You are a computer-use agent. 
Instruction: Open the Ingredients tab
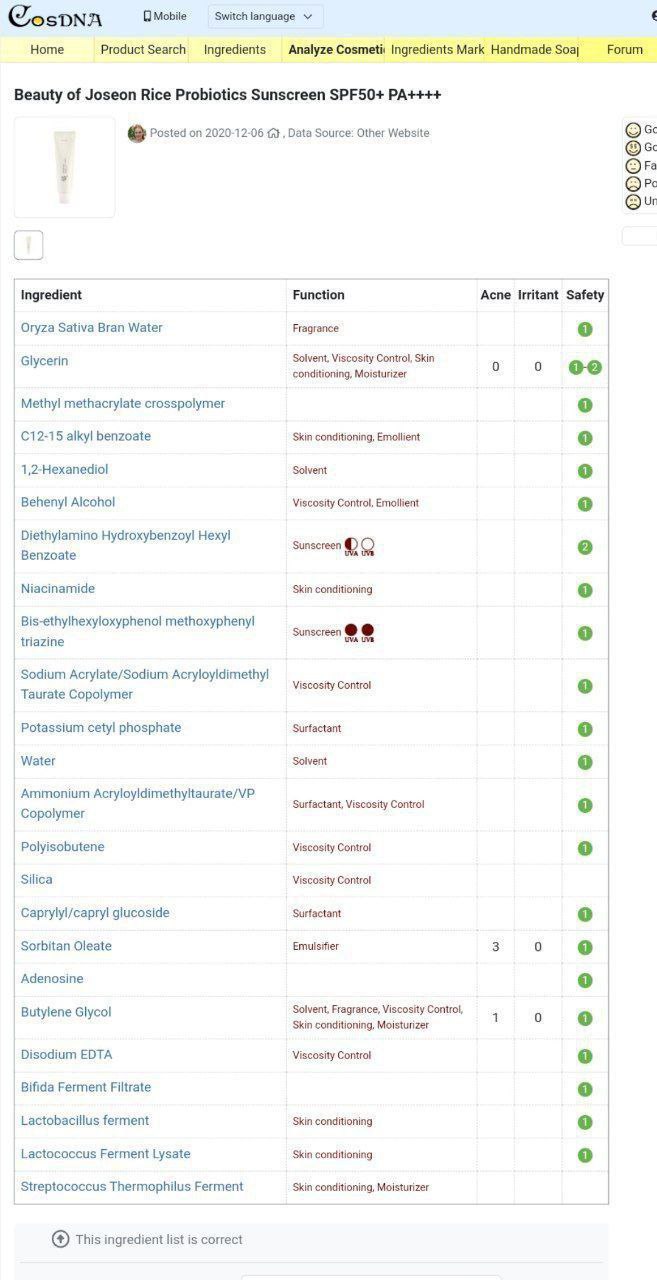tap(235, 49)
